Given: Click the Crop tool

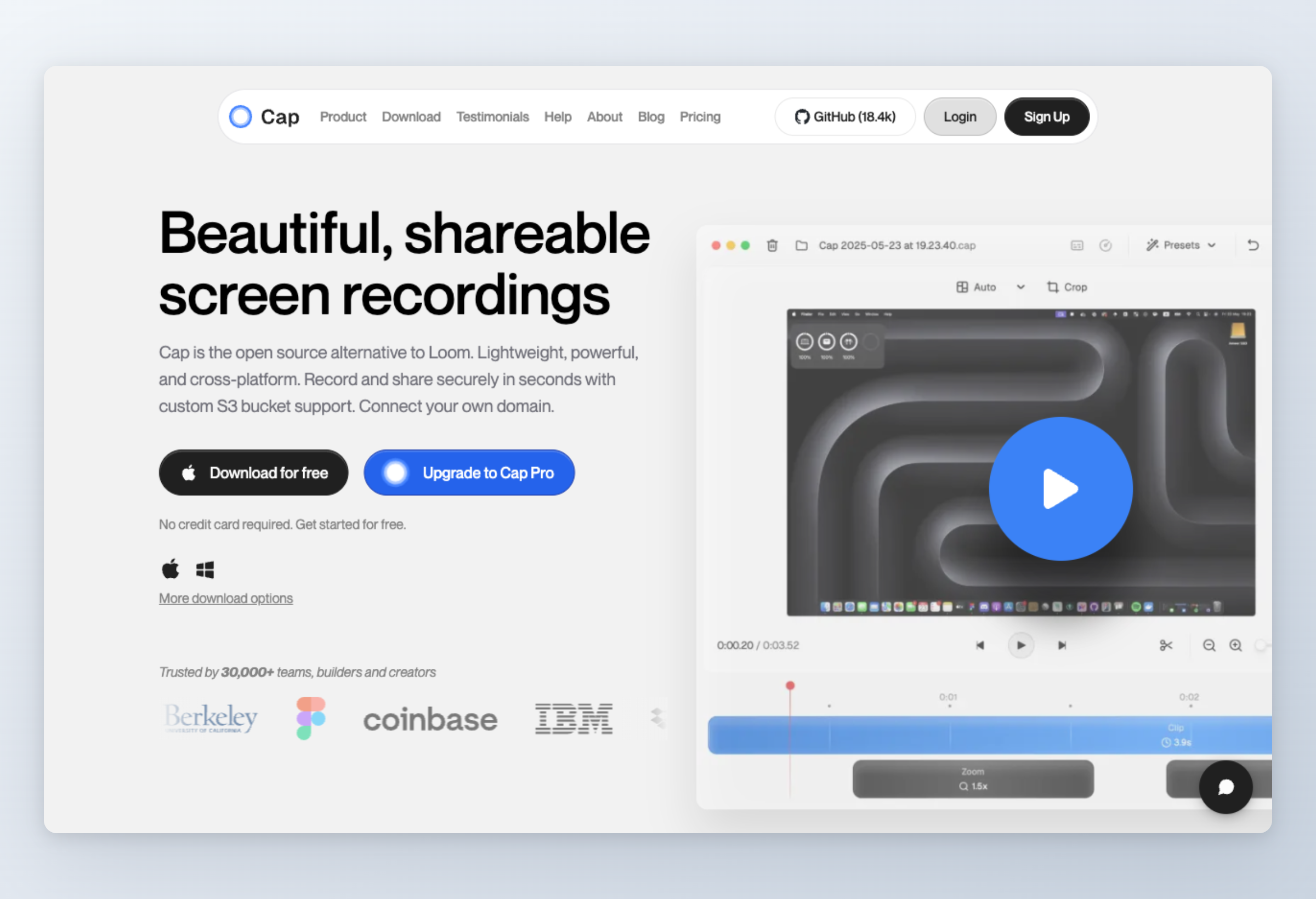Looking at the screenshot, I should (1067, 287).
